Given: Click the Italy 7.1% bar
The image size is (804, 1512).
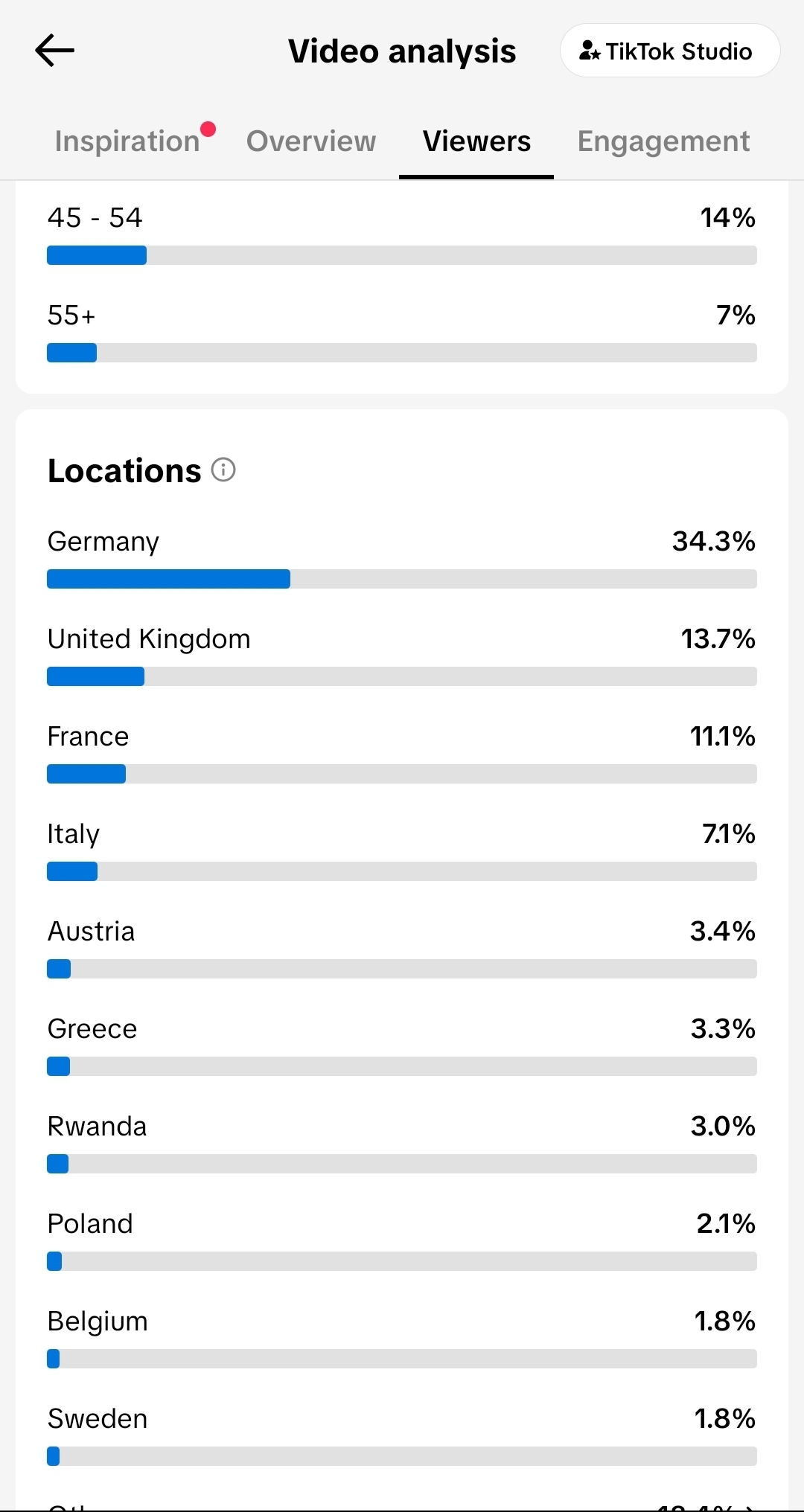Looking at the screenshot, I should point(402,871).
